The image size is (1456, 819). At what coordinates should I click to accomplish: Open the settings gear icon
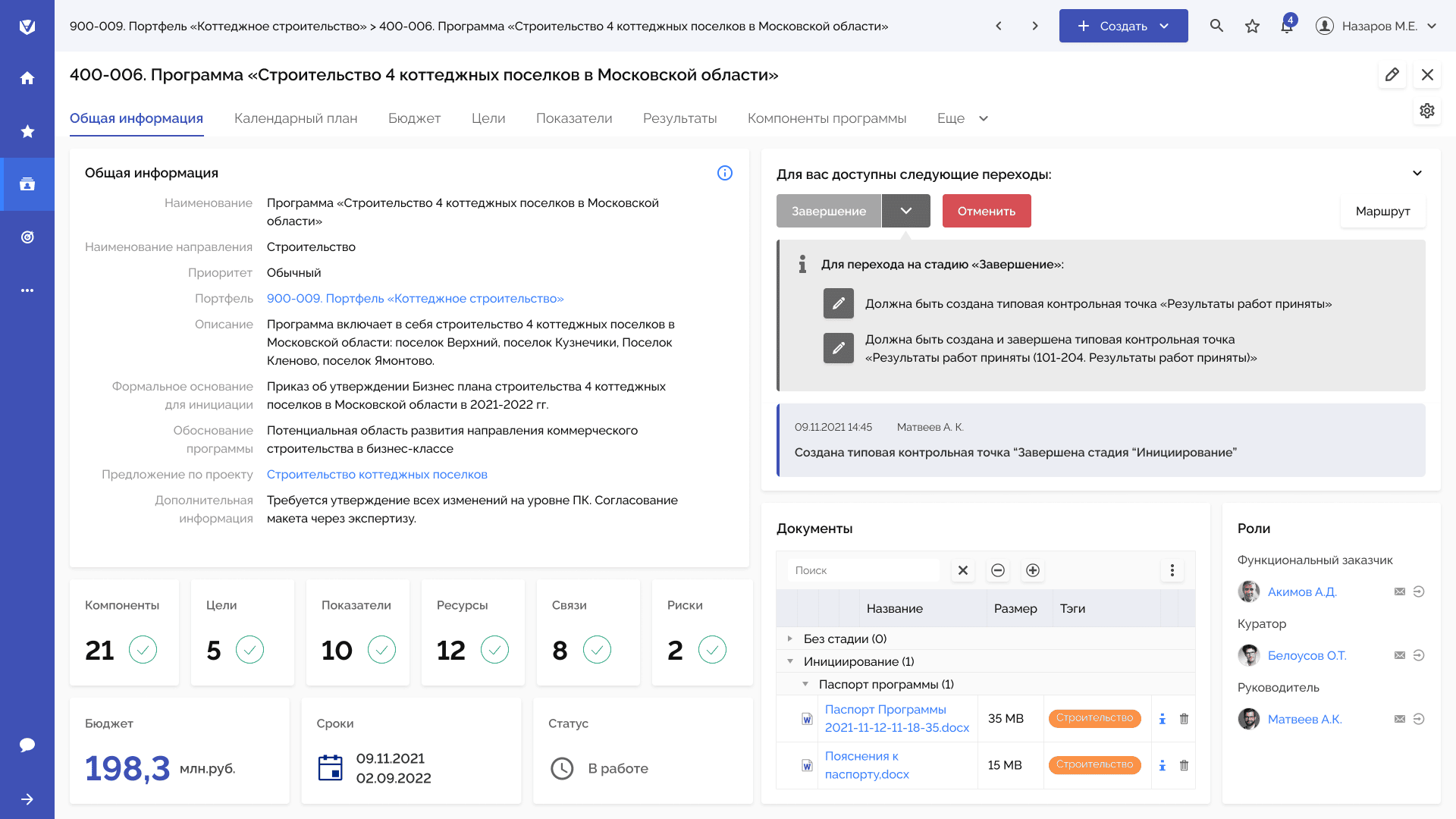(x=1426, y=111)
